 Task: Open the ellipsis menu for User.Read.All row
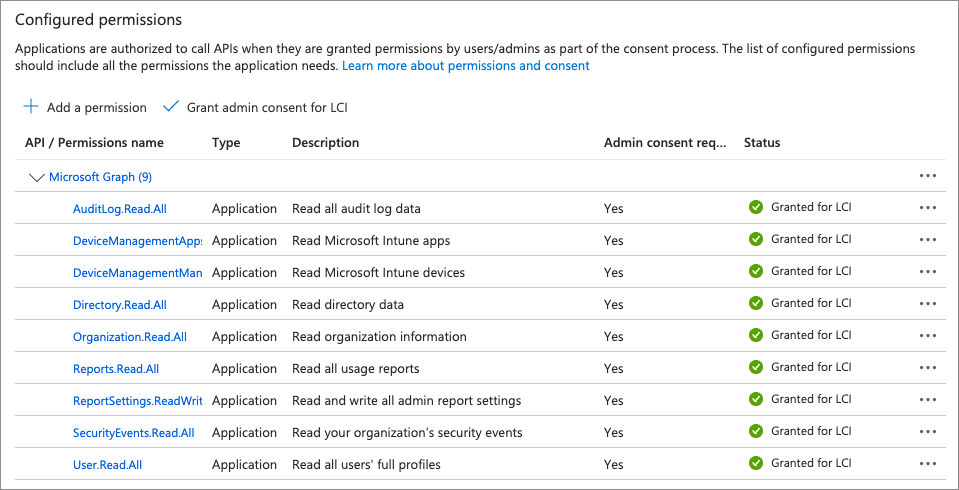pos(928,464)
